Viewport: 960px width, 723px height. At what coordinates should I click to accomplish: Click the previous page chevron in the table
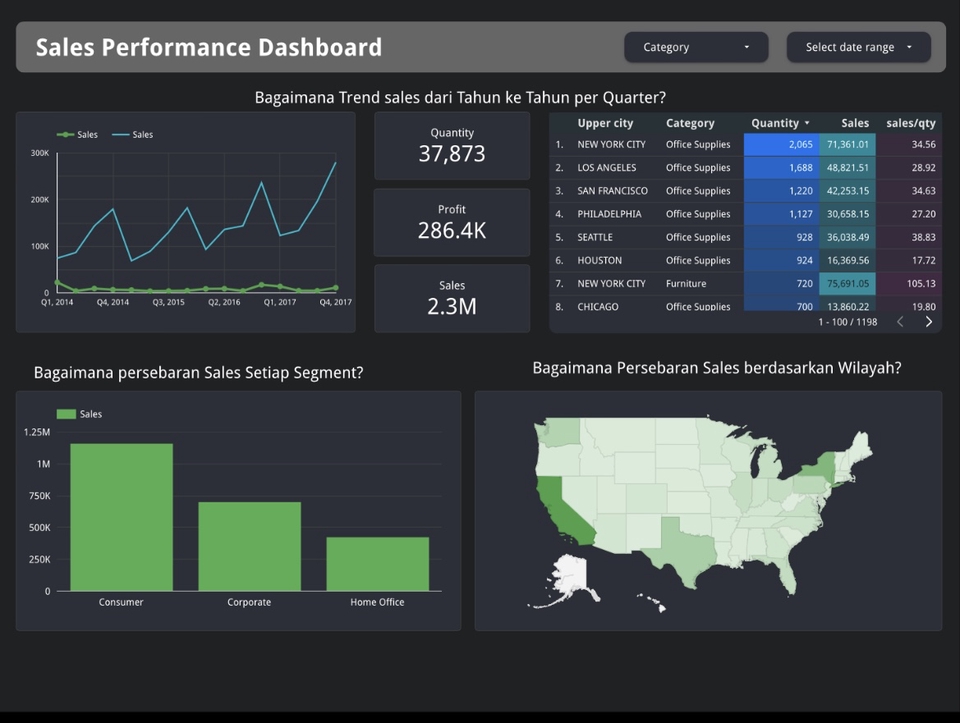[899, 322]
